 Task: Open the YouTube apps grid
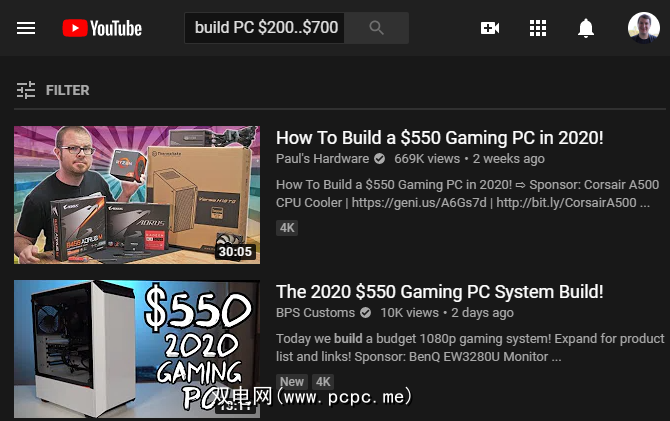[x=538, y=28]
